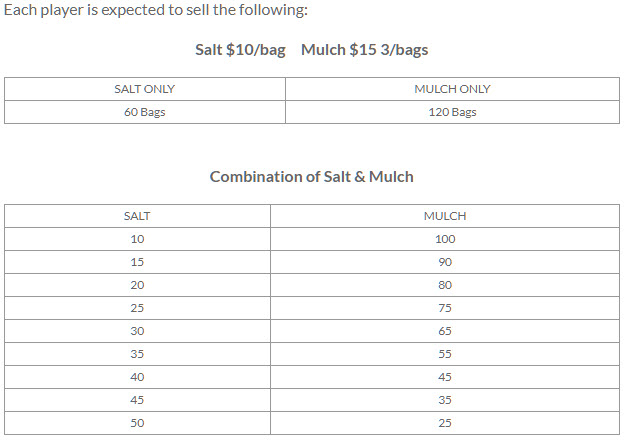Click the MULCH ONLY header cell
The image size is (627, 441).
[x=452, y=89]
